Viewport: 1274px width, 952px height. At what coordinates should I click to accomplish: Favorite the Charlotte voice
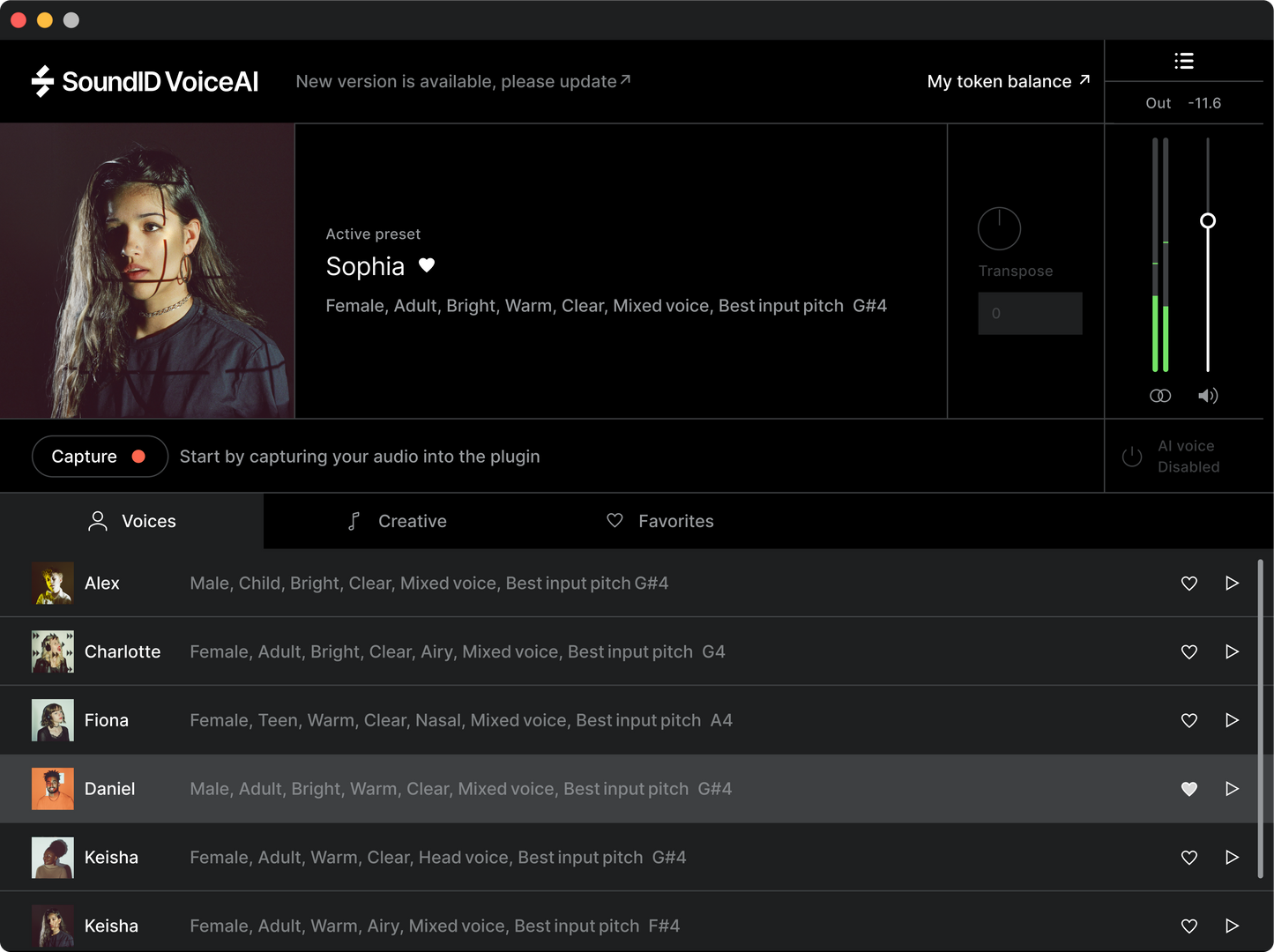coord(1188,651)
